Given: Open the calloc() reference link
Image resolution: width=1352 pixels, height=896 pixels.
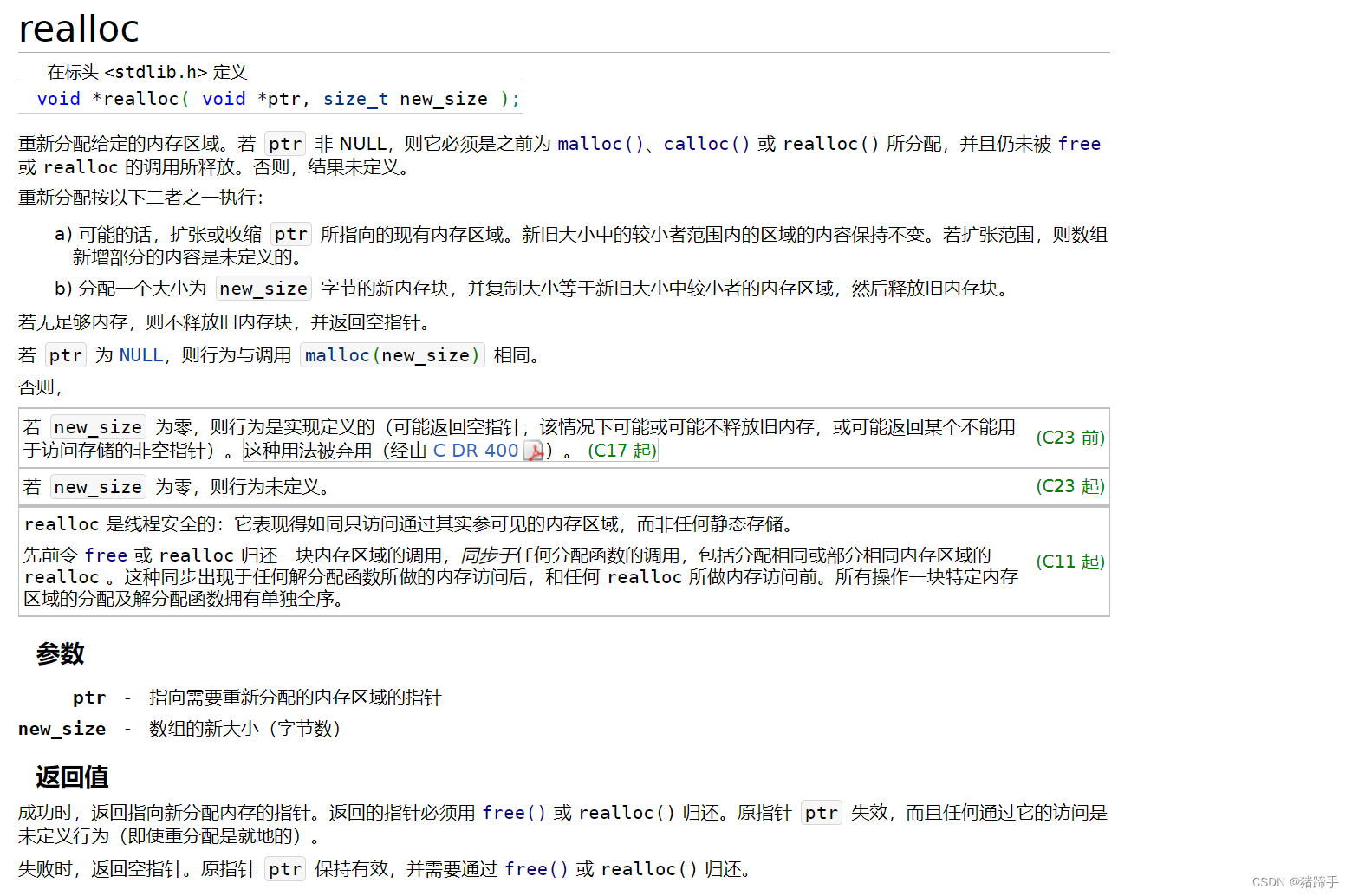Looking at the screenshot, I should coord(706,144).
